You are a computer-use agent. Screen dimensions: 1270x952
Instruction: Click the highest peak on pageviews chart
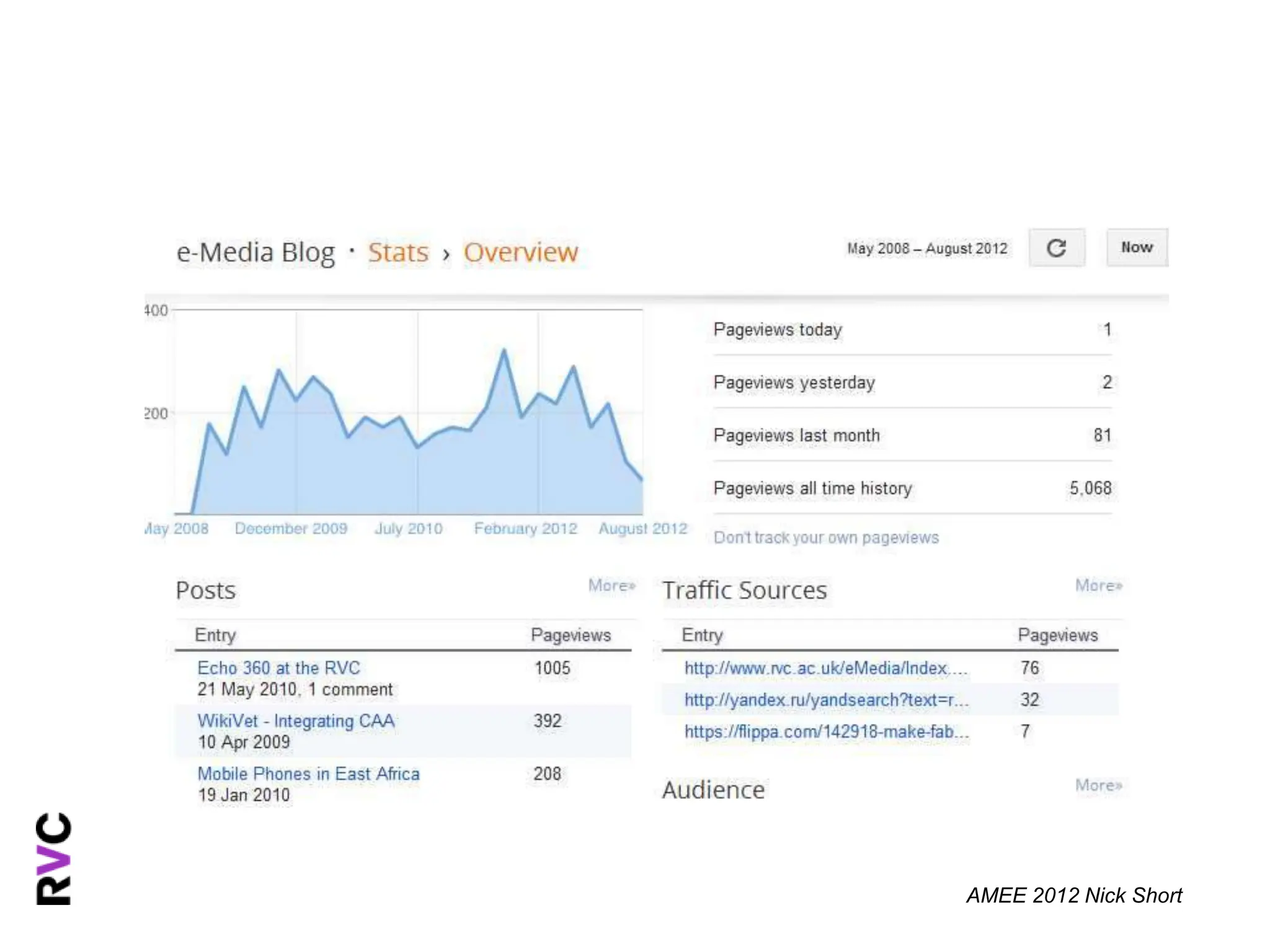(504, 351)
